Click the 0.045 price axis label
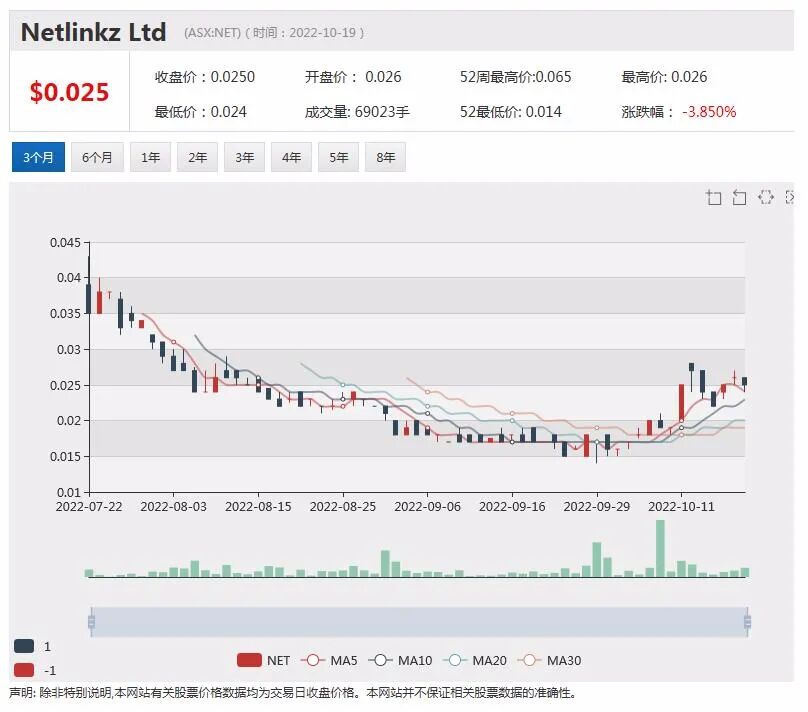This screenshot has height=712, width=808. [65, 242]
